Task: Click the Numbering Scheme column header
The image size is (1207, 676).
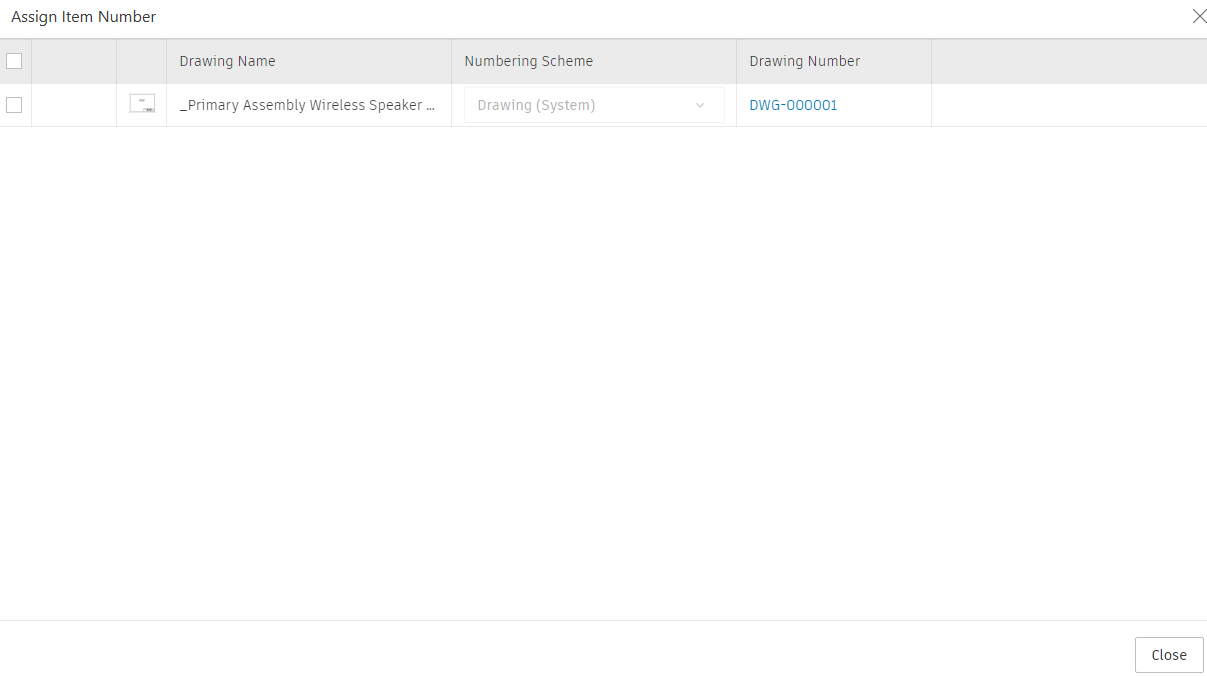Action: [528, 61]
